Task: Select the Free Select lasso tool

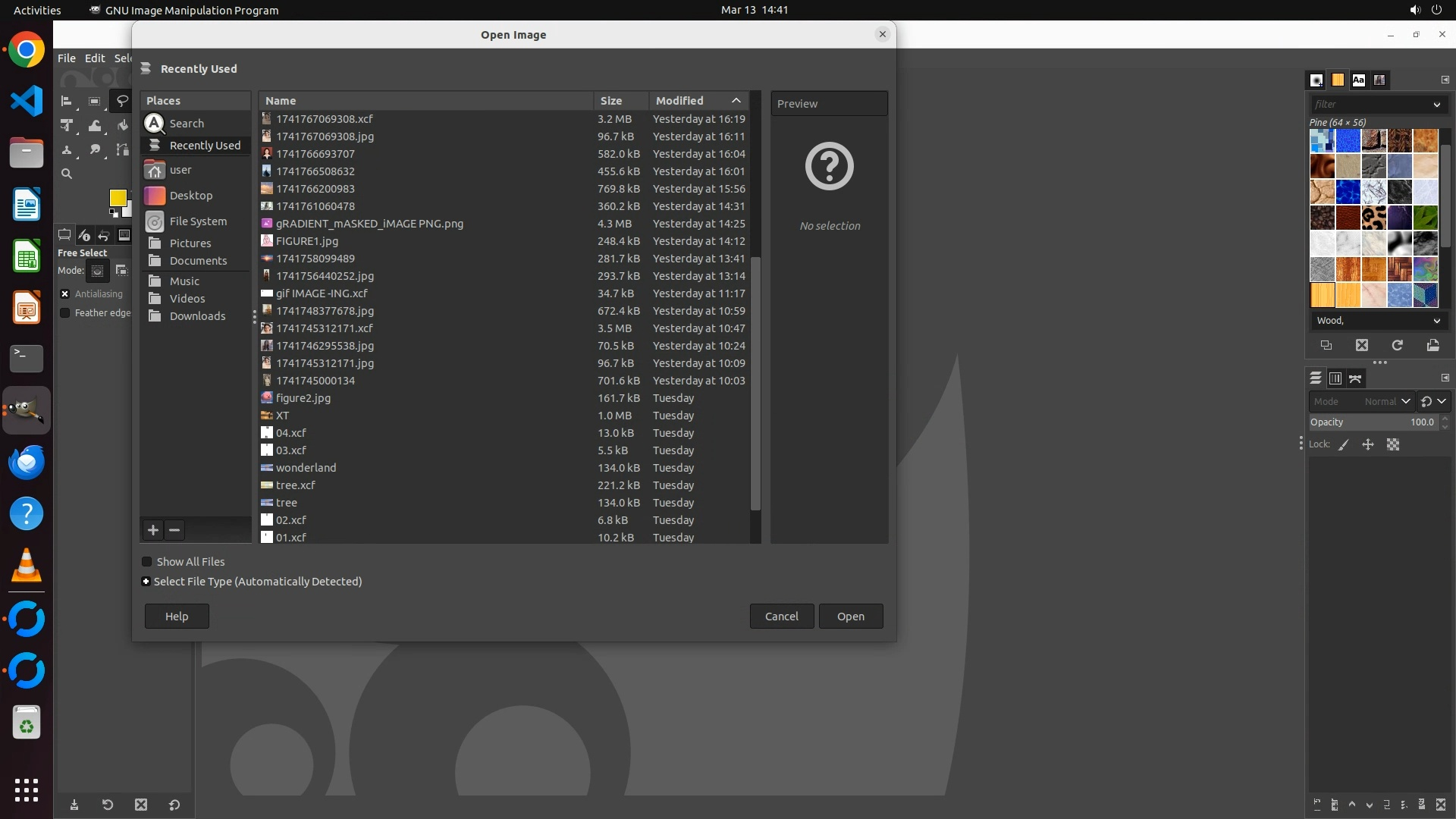Action: (x=121, y=101)
